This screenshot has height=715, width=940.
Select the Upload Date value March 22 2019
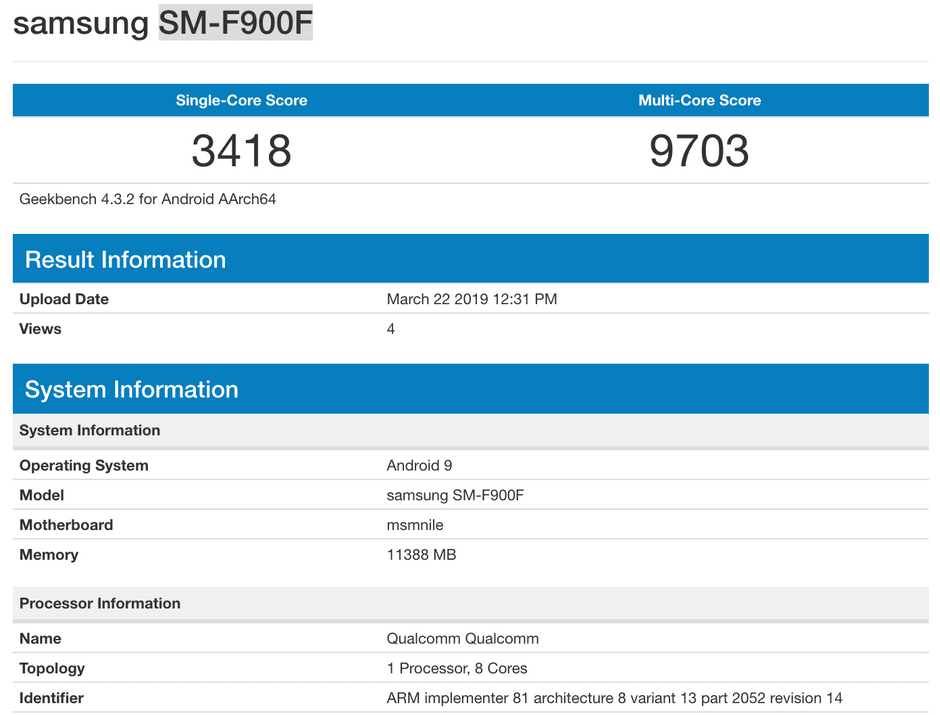pos(472,298)
